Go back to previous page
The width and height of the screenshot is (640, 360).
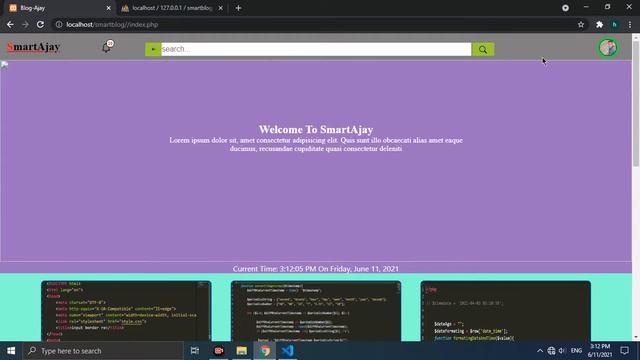10,24
